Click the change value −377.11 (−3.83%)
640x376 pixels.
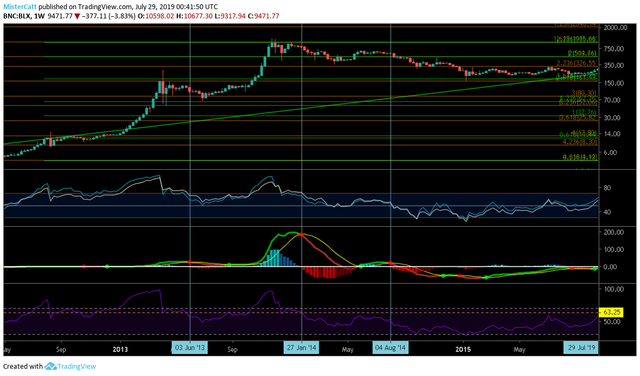(109, 16)
